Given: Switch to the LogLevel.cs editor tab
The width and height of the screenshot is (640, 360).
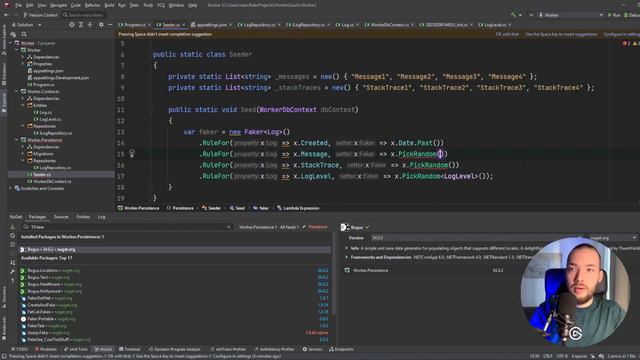Looking at the screenshot, I should pos(492,25).
